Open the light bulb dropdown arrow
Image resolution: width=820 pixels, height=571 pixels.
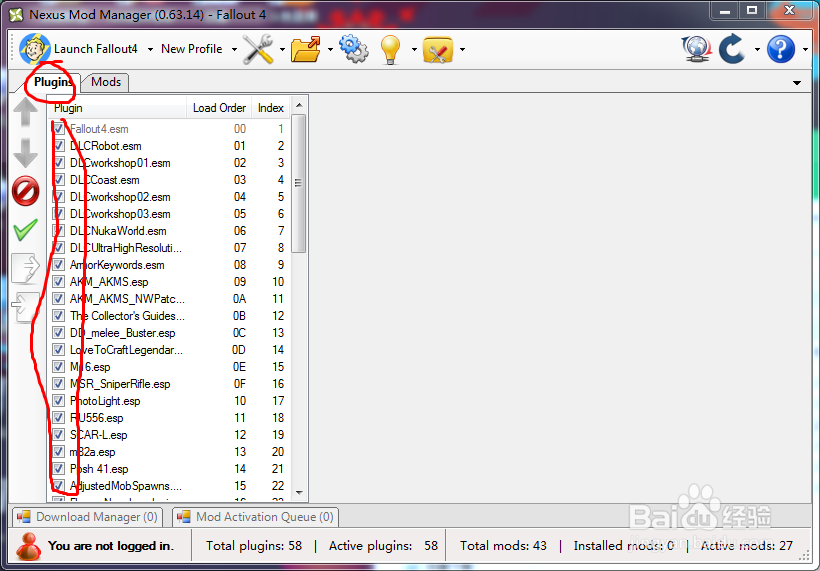click(x=414, y=50)
